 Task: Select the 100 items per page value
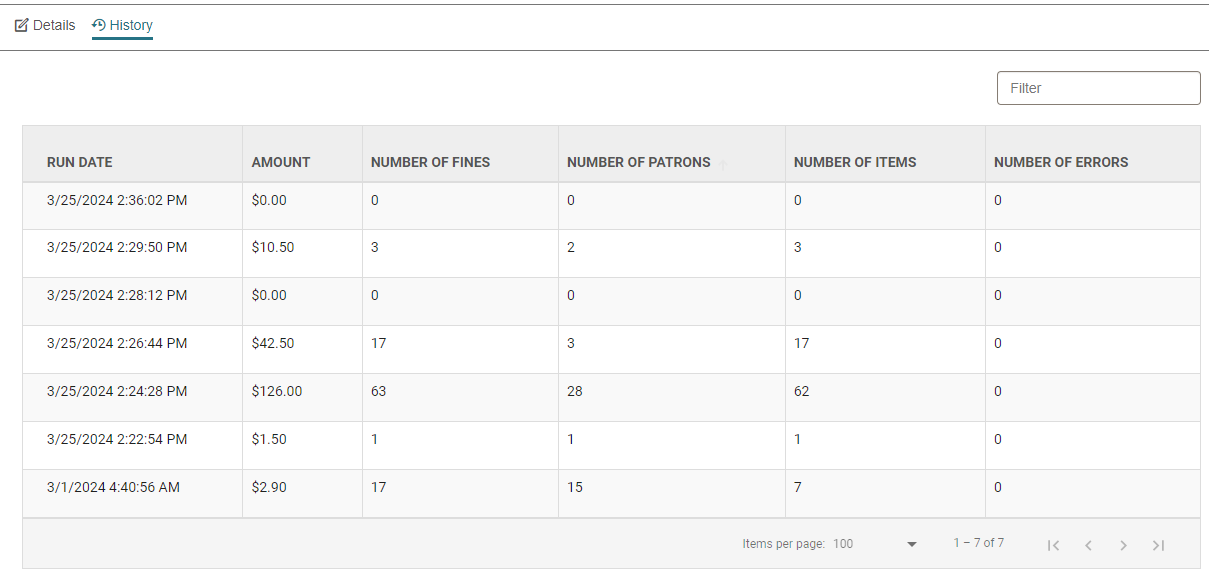click(843, 544)
